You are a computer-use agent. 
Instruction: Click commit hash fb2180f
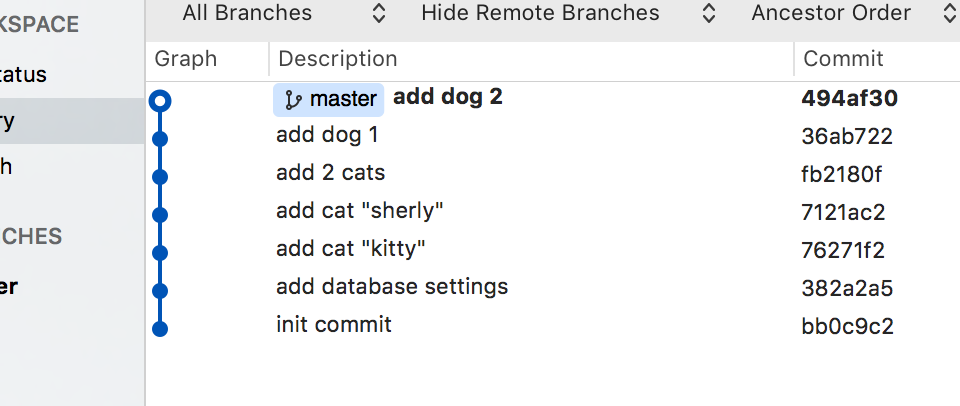coord(842,174)
